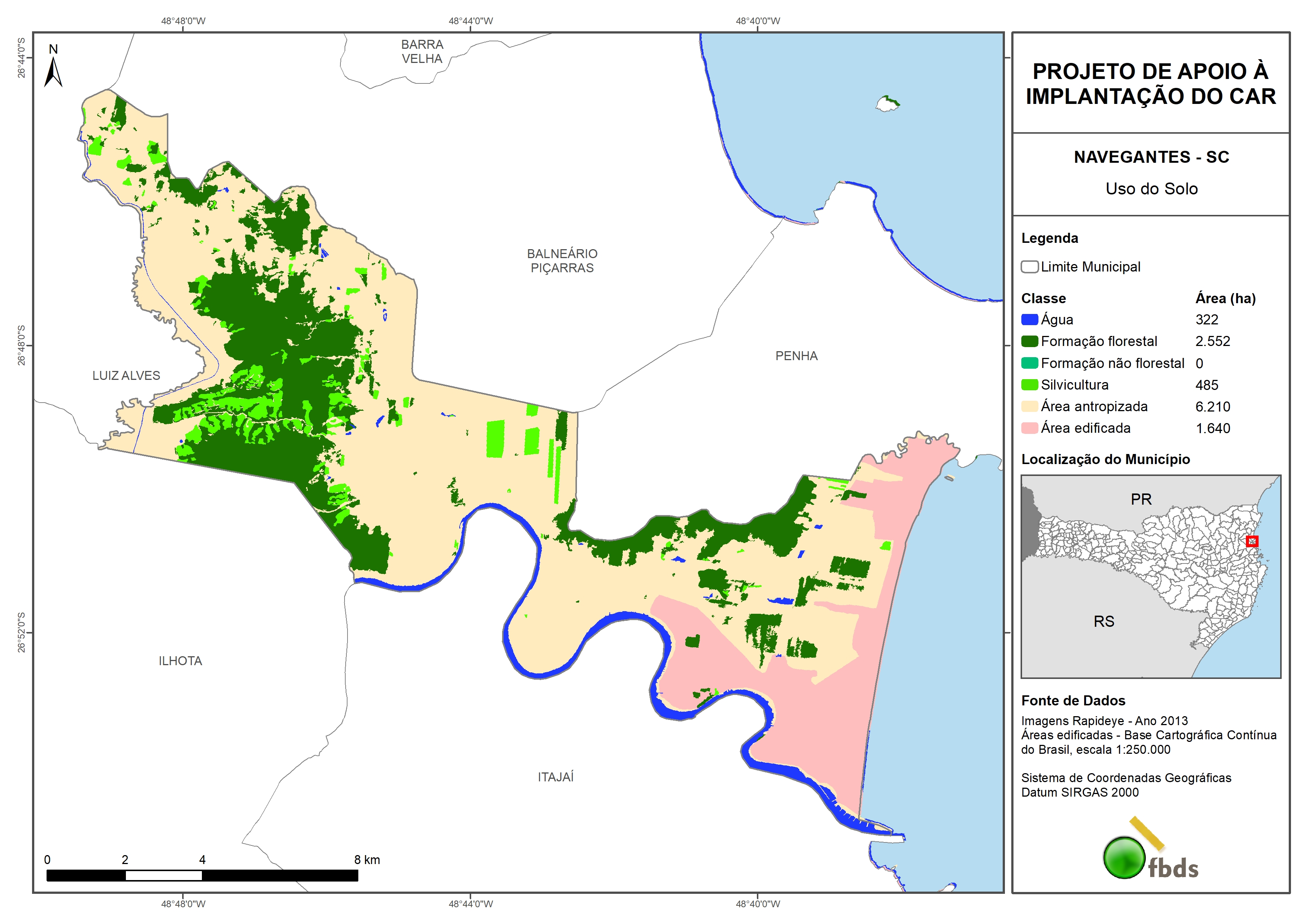Click the PROJETO DE APOIO title text
This screenshot has width=1307, height=924.
coord(1151,84)
